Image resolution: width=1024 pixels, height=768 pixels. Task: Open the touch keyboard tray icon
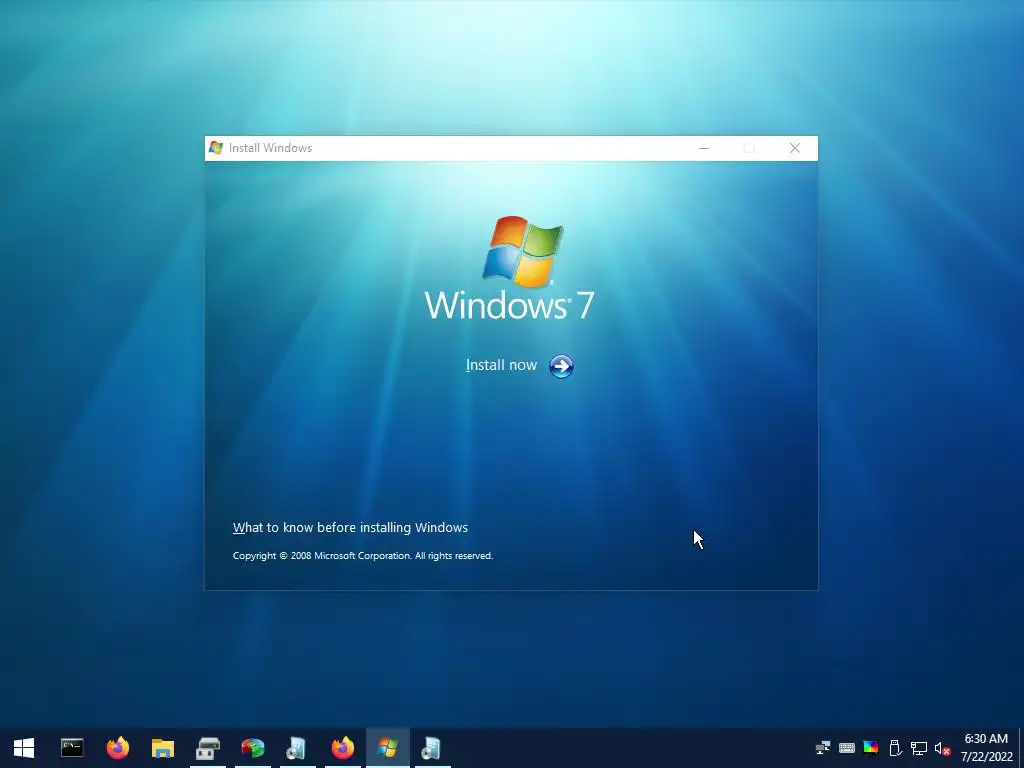click(x=847, y=748)
